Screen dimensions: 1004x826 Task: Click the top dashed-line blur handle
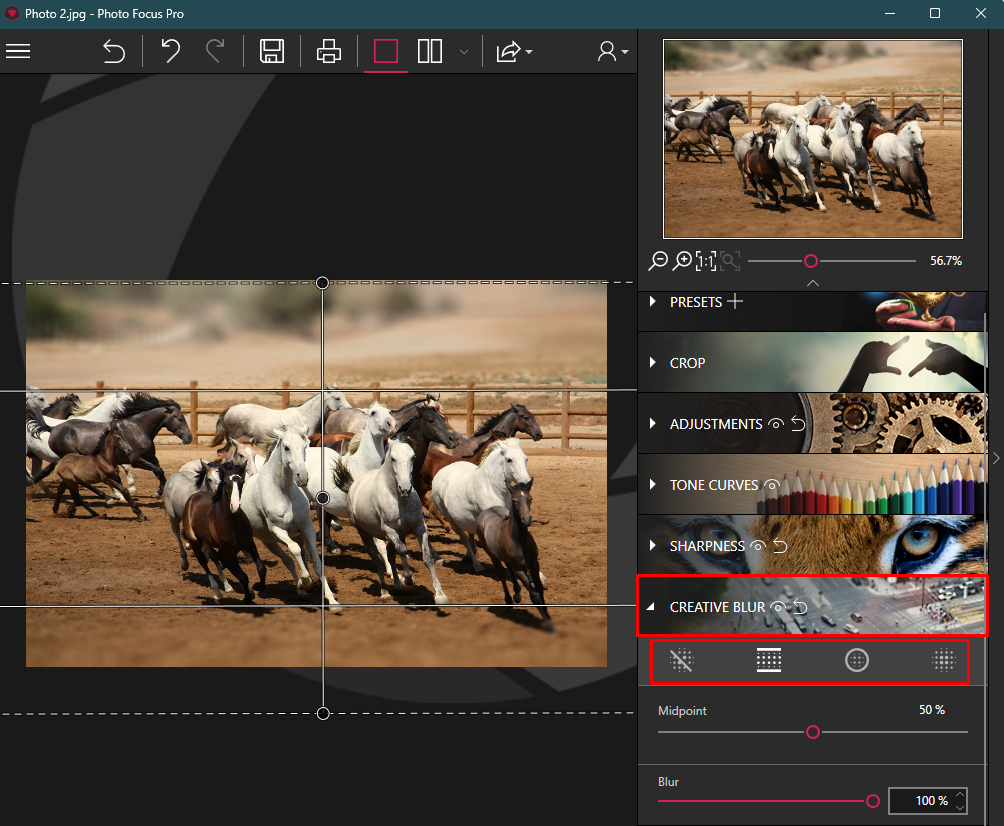point(323,282)
